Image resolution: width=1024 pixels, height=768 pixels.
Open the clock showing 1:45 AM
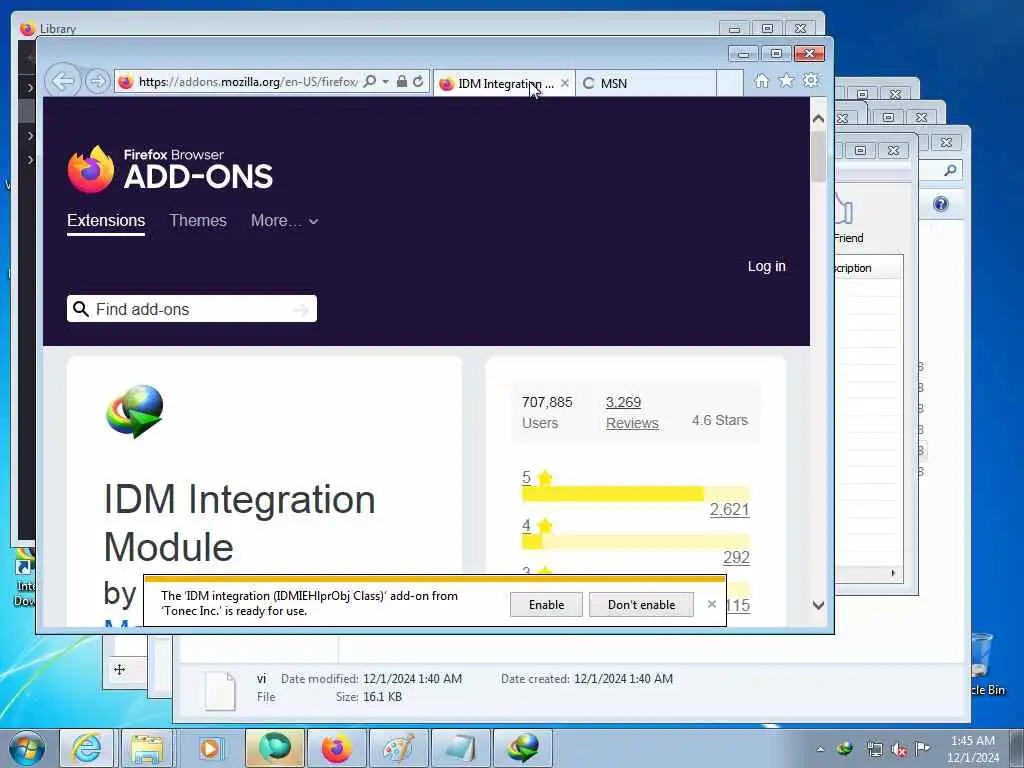[972, 749]
